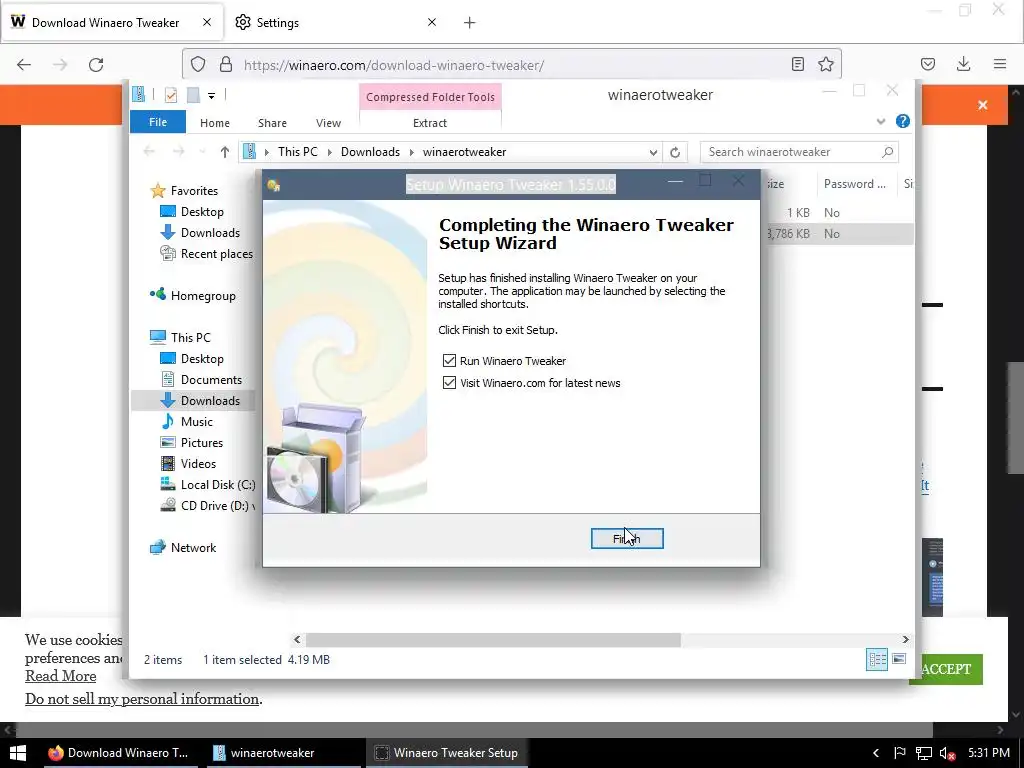This screenshot has height=768, width=1024.
Task: Open the Home ribbon tab
Action: coord(215,123)
